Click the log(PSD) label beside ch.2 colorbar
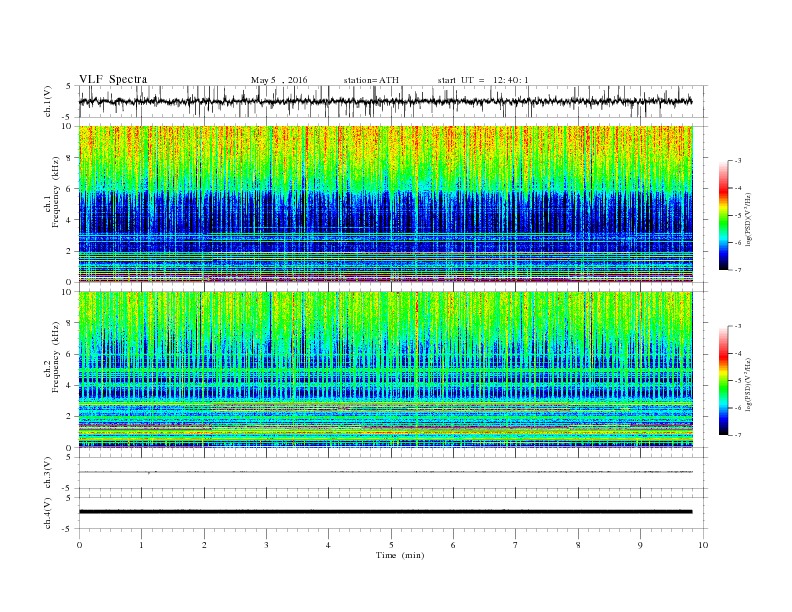The image size is (792, 612). (x=749, y=384)
